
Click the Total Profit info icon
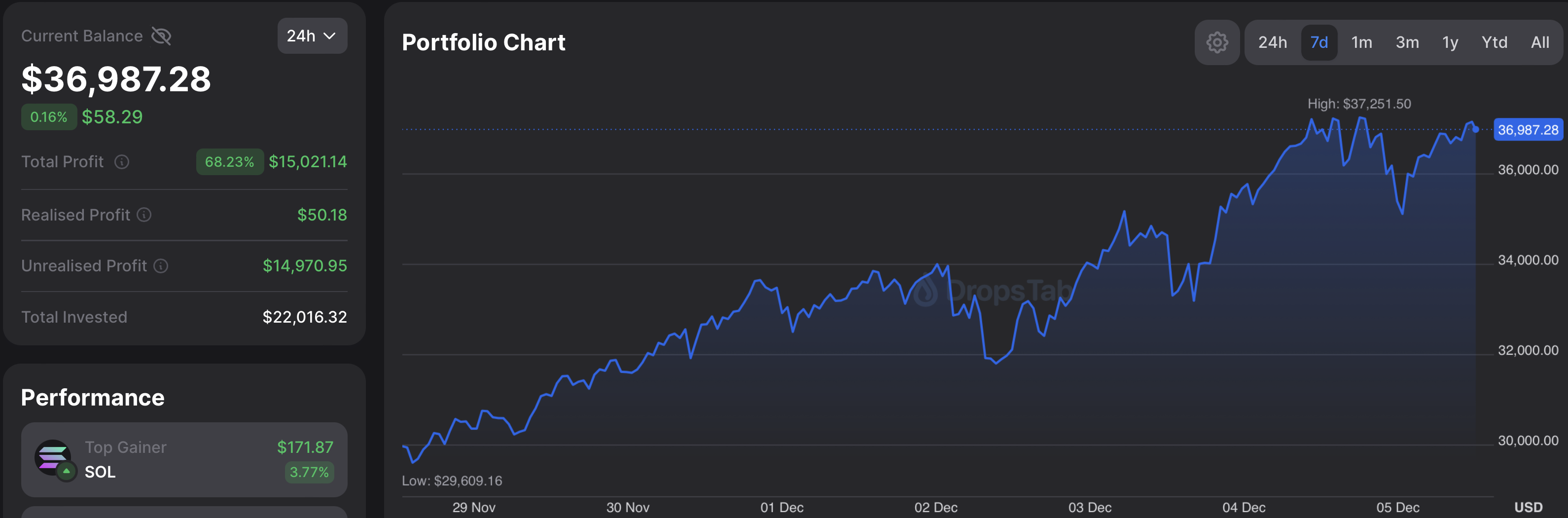tap(122, 162)
